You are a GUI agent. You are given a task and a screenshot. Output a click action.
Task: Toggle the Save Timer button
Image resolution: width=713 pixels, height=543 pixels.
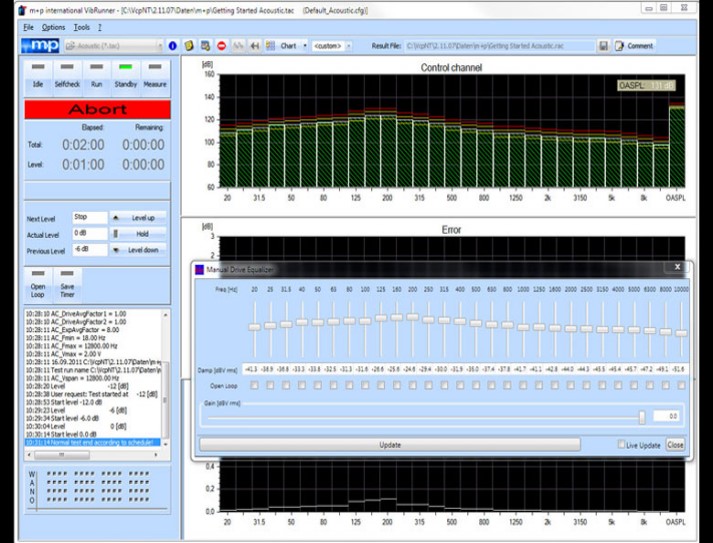pos(67,285)
